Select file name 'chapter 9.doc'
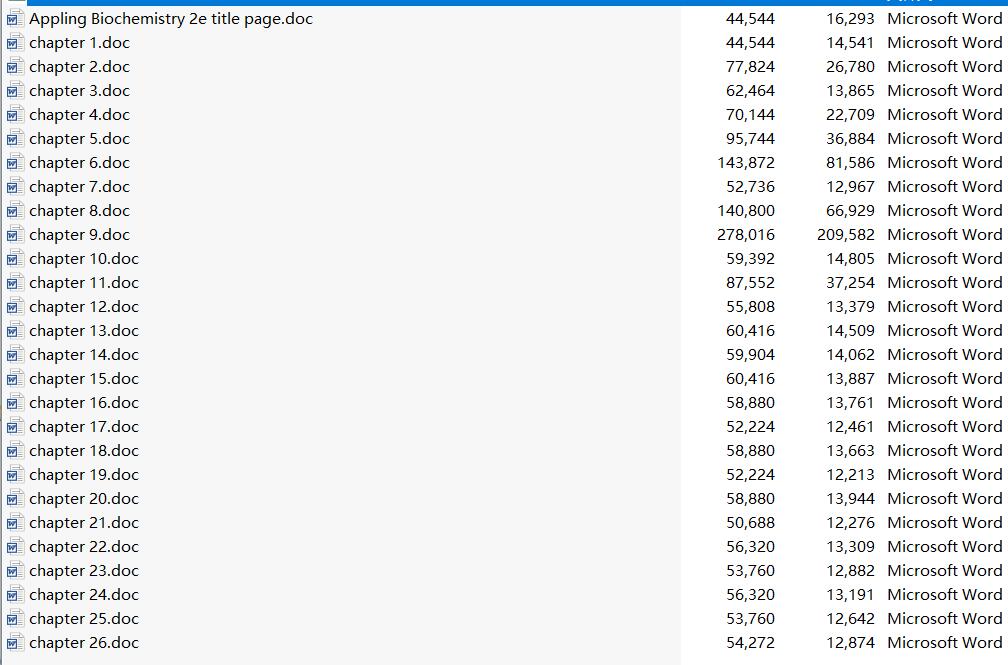 coord(80,235)
